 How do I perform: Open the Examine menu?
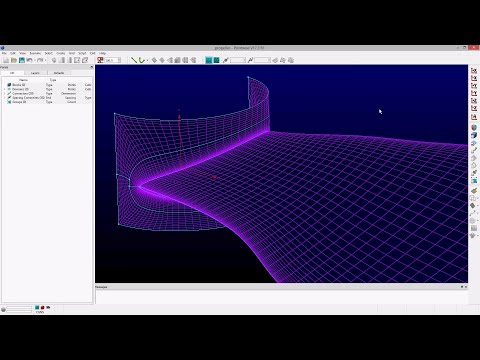(35, 53)
